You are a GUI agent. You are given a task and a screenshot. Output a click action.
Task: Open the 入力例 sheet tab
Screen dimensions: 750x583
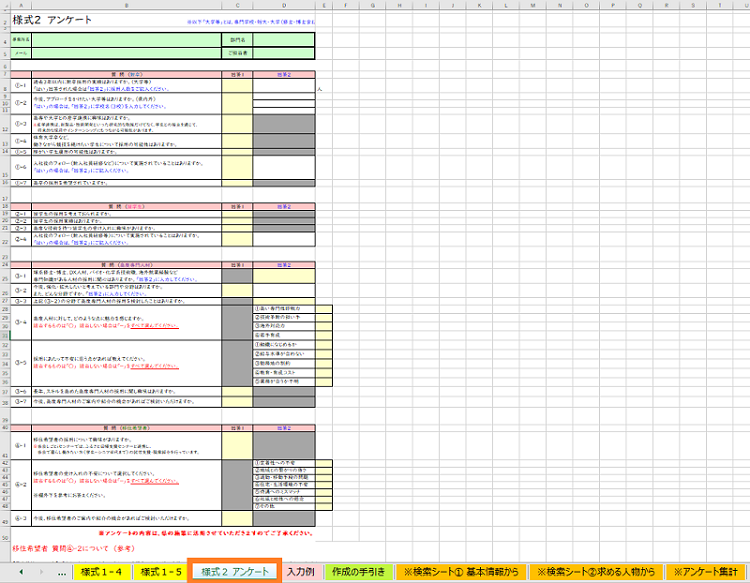coord(301,571)
